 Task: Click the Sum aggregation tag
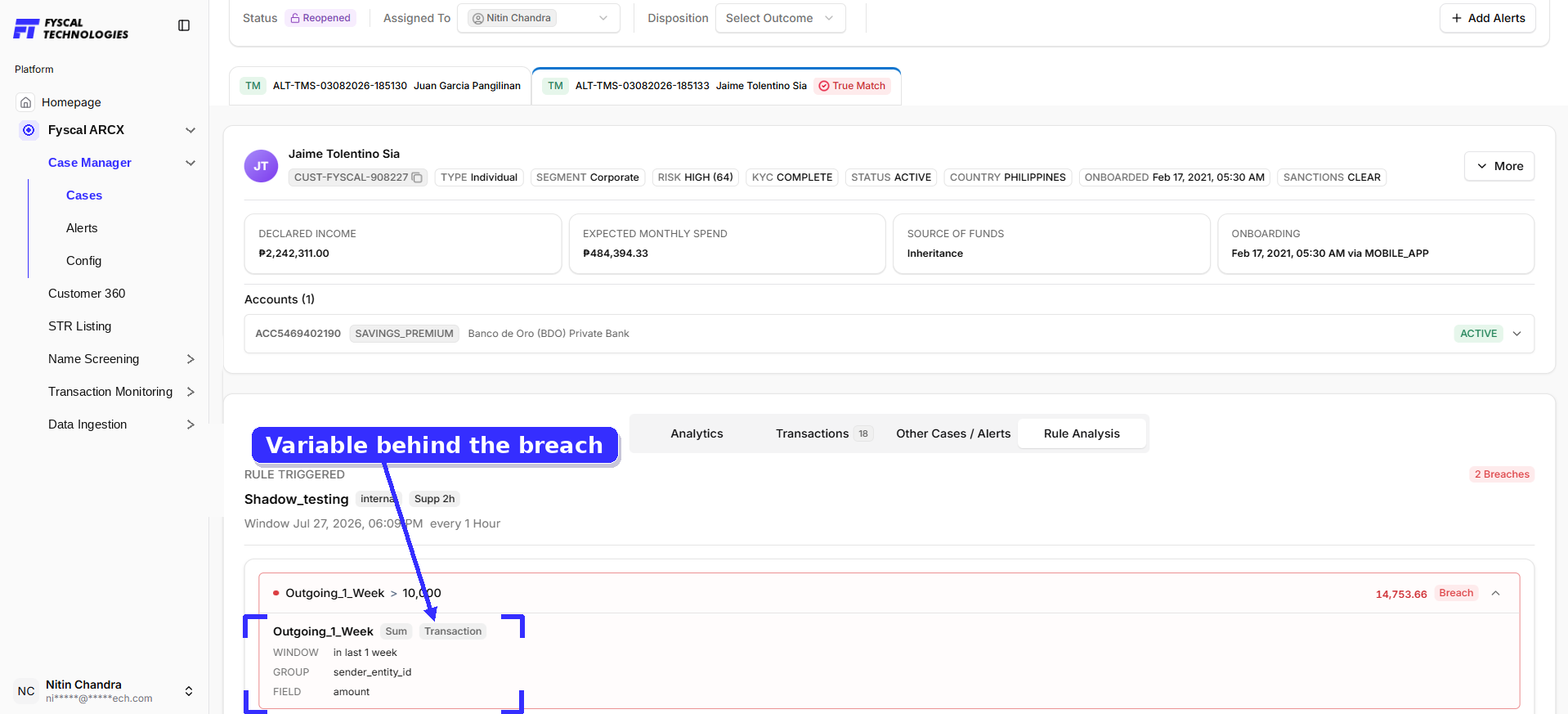tap(396, 631)
